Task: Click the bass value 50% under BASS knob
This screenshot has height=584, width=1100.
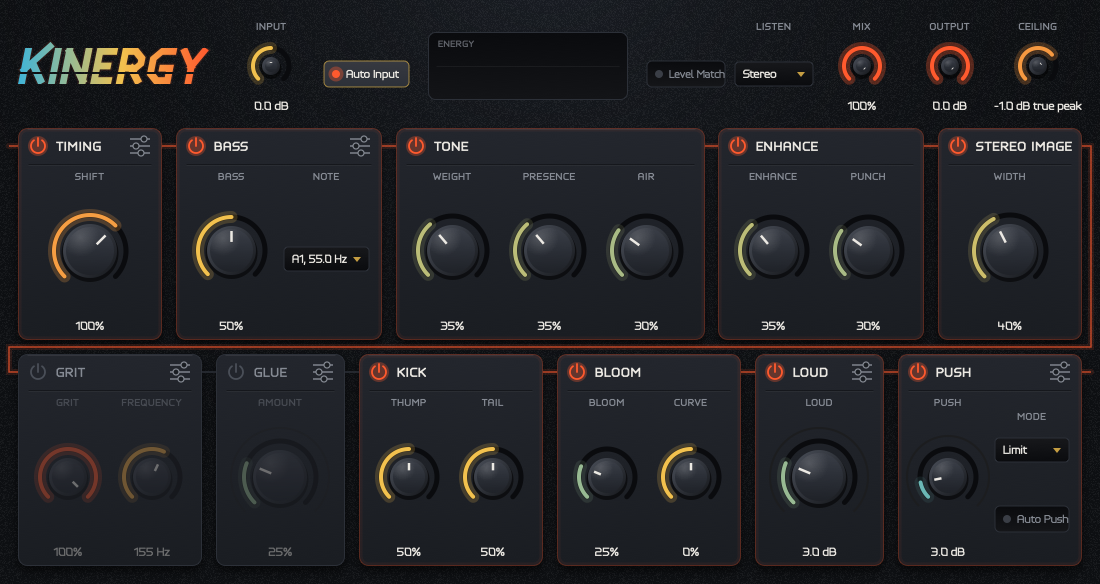Action: pos(231,326)
